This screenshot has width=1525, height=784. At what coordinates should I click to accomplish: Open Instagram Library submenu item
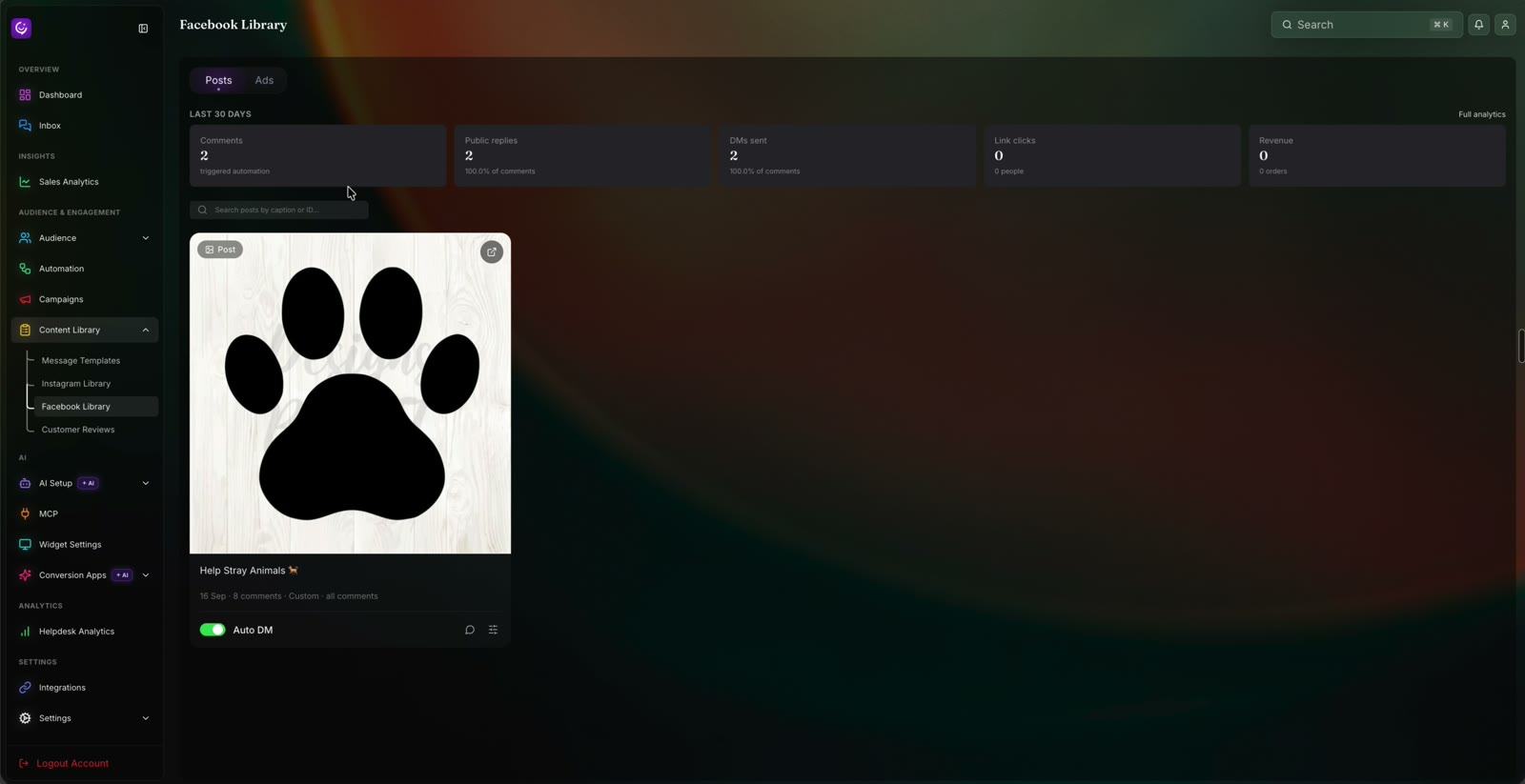tap(76, 384)
